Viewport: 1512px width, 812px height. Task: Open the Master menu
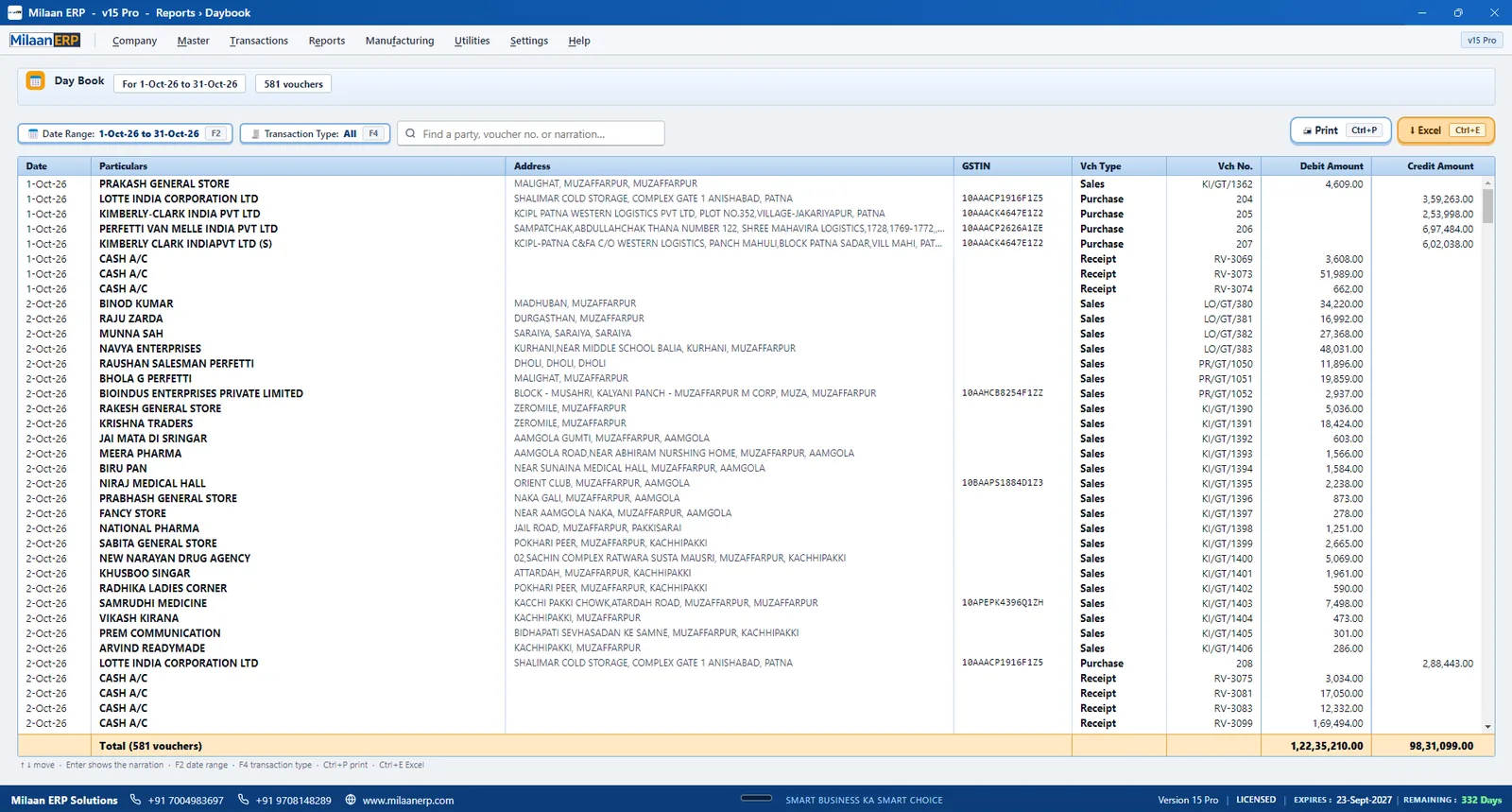pyautogui.click(x=193, y=41)
